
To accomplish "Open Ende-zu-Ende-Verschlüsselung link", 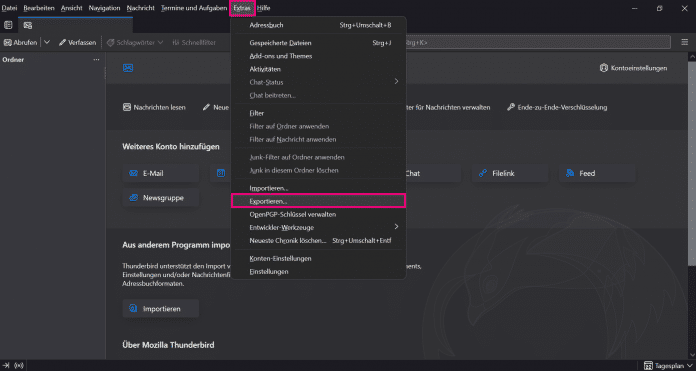I will point(557,107).
